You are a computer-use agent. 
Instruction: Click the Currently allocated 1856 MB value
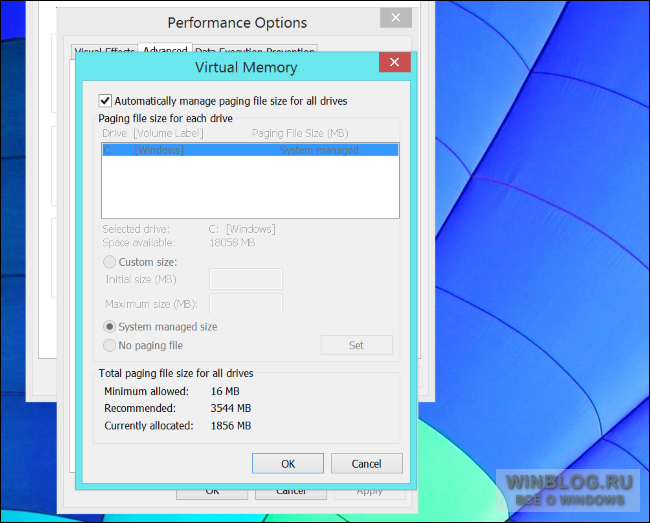(230, 426)
